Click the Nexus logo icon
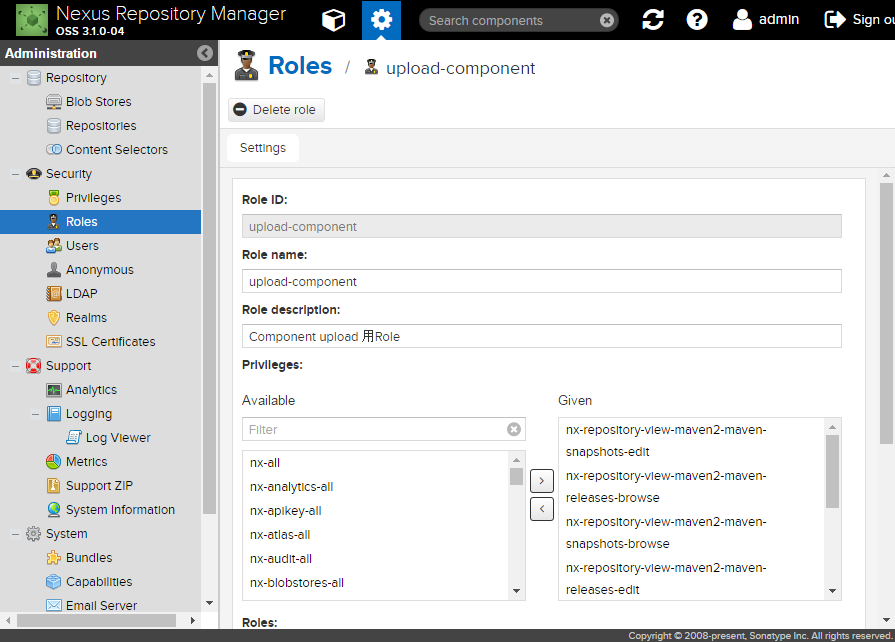 [x=32, y=20]
